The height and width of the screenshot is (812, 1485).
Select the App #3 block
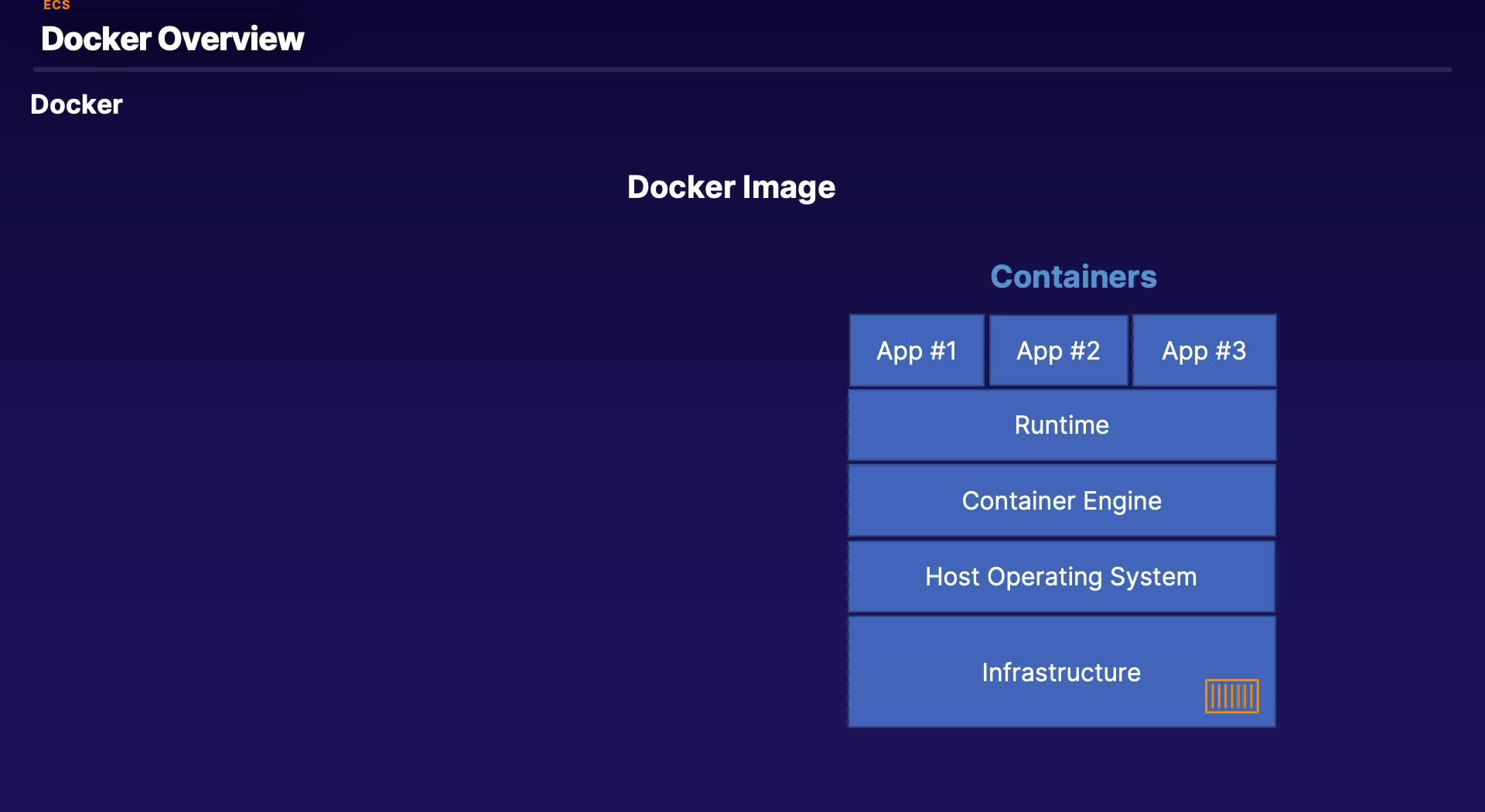pos(1203,351)
